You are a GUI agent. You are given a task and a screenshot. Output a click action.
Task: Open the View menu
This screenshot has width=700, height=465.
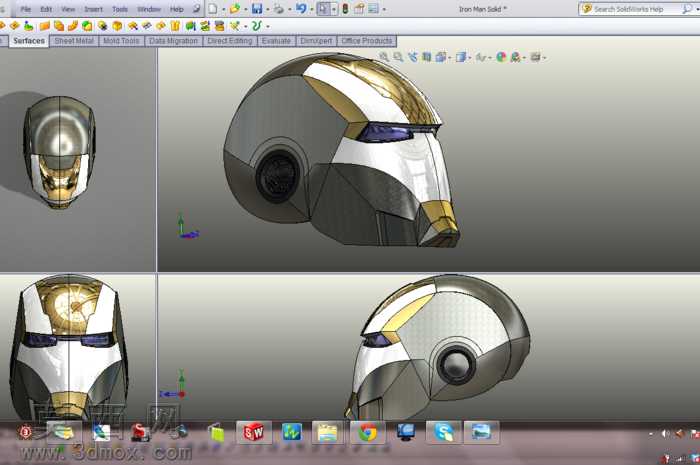tap(68, 9)
